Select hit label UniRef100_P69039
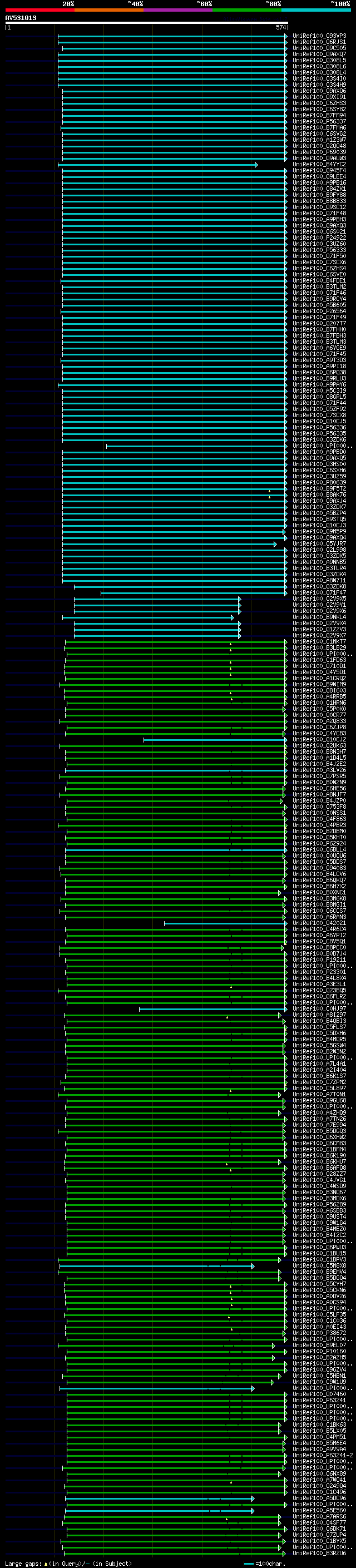The width and height of the screenshot is (356, 1568). (x=319, y=152)
